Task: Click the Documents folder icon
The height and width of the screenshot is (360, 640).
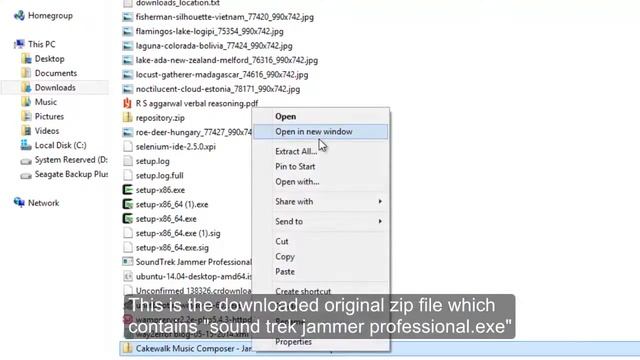Action: click(x=26, y=73)
